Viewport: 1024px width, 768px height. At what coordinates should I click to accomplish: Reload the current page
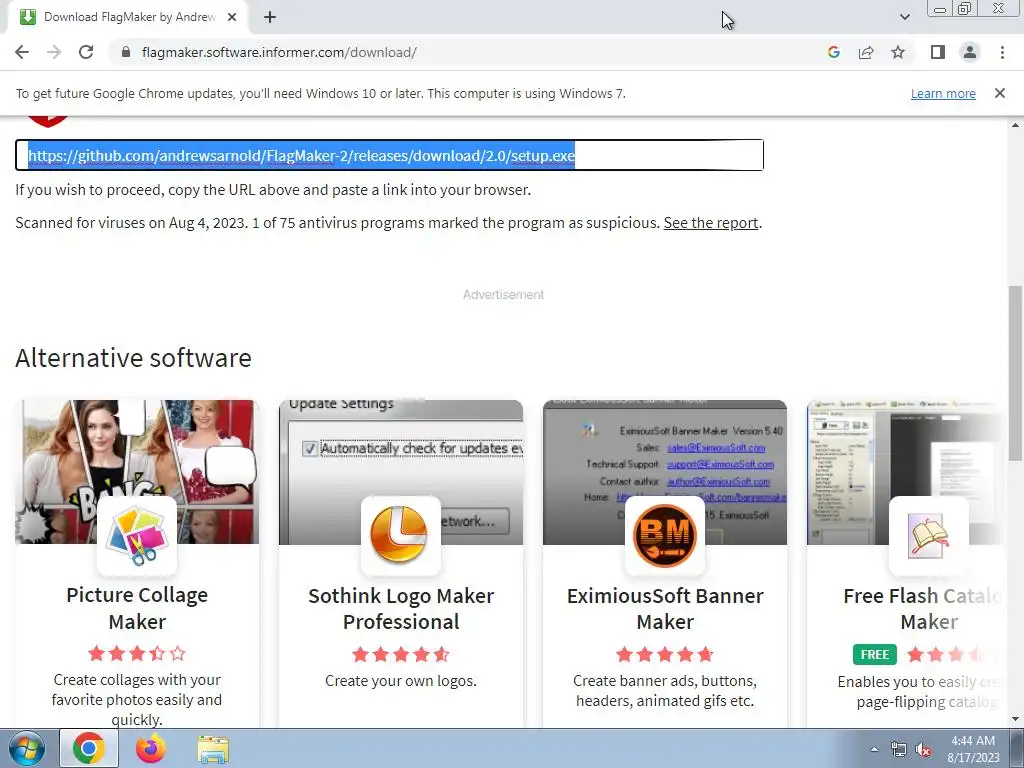click(x=86, y=52)
